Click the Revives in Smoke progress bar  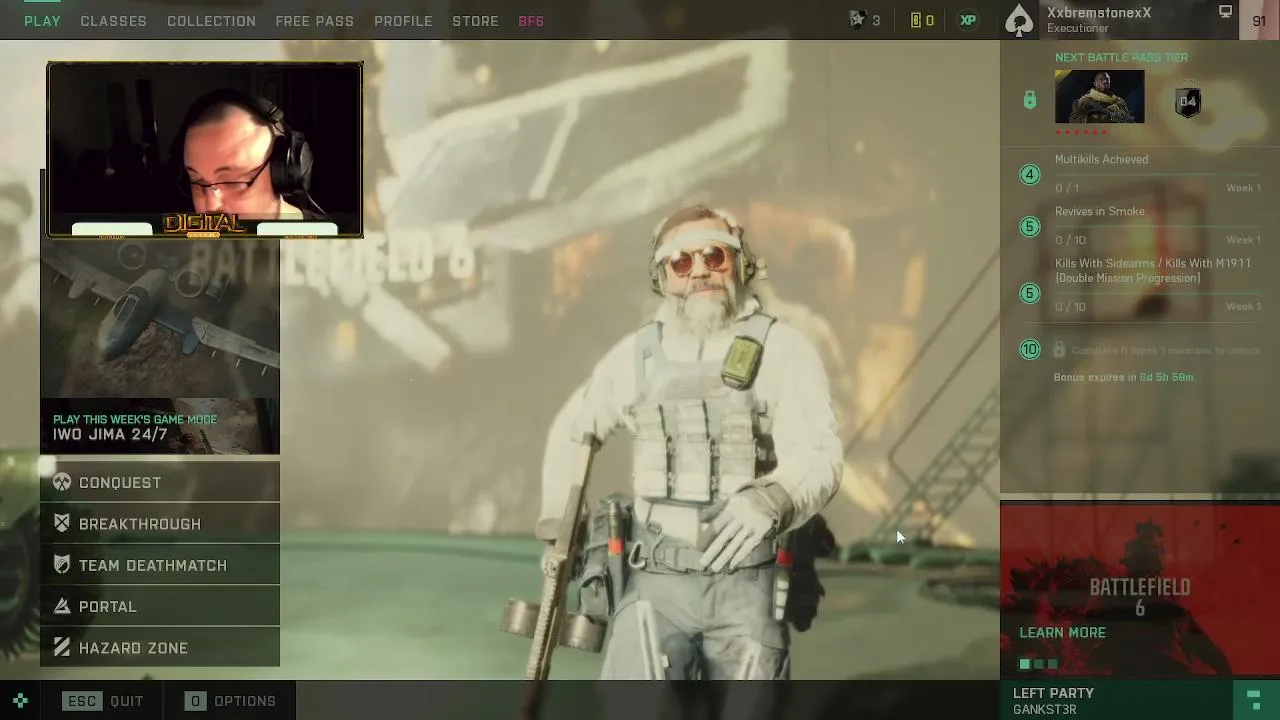click(1157, 228)
